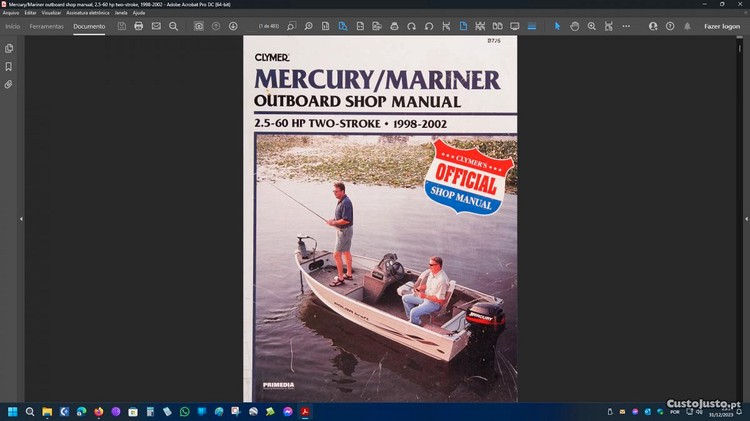The image size is (750, 421).
Task: Switch to the Ferramentas tab
Action: 47,26
